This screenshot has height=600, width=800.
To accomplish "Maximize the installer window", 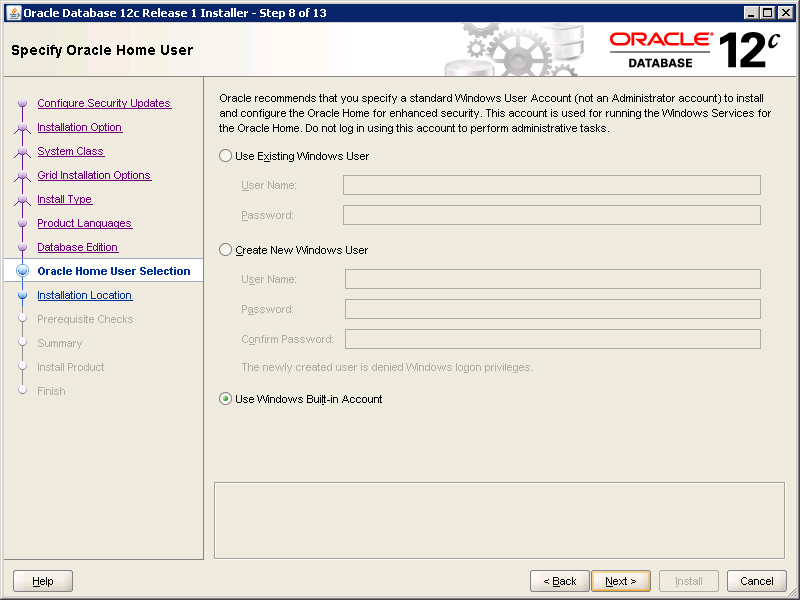I will pos(768,13).
